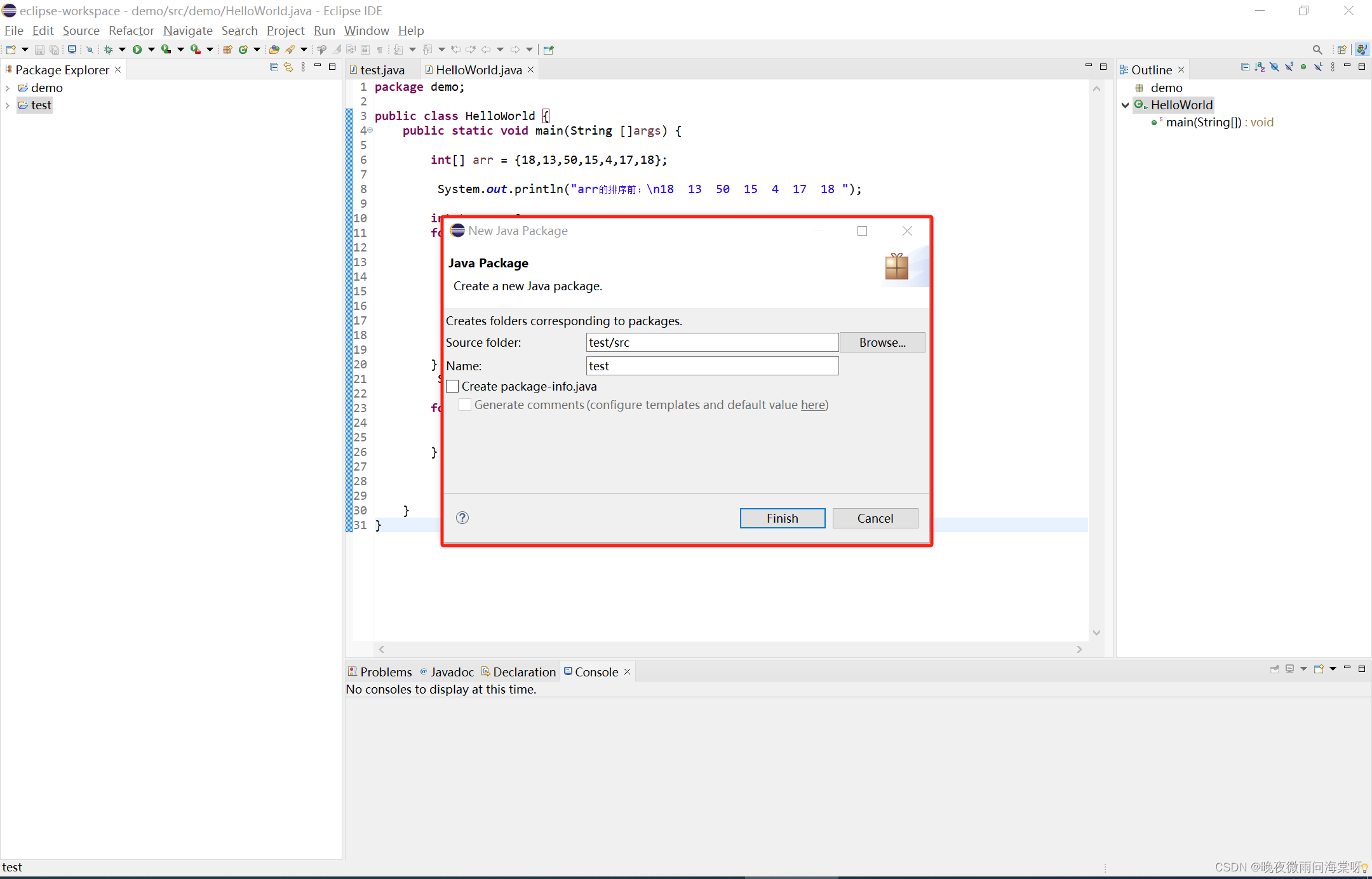Toggle Hide Static Members in Outline

click(x=1289, y=67)
